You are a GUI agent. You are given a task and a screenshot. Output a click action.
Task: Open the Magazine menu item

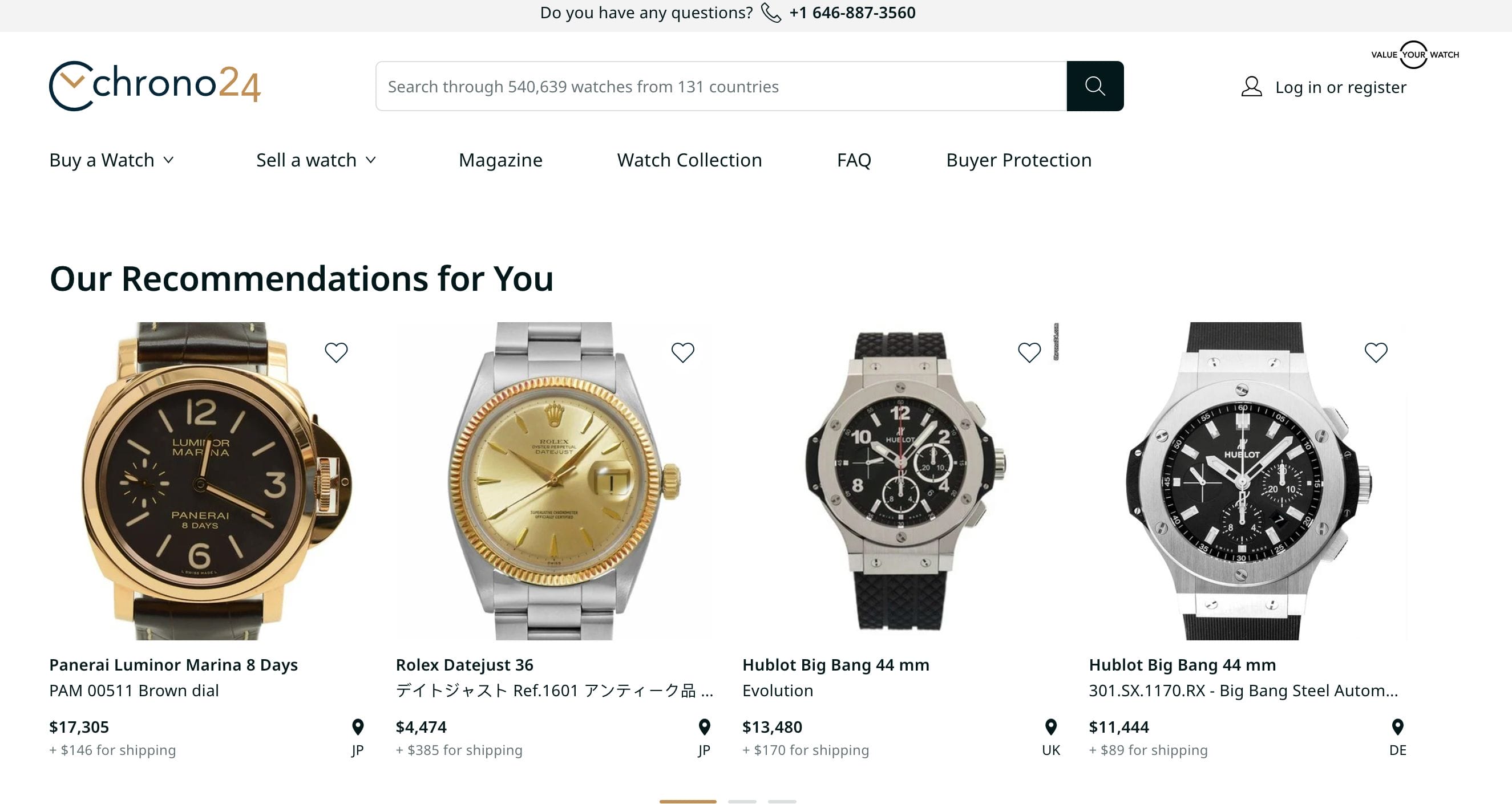point(500,160)
